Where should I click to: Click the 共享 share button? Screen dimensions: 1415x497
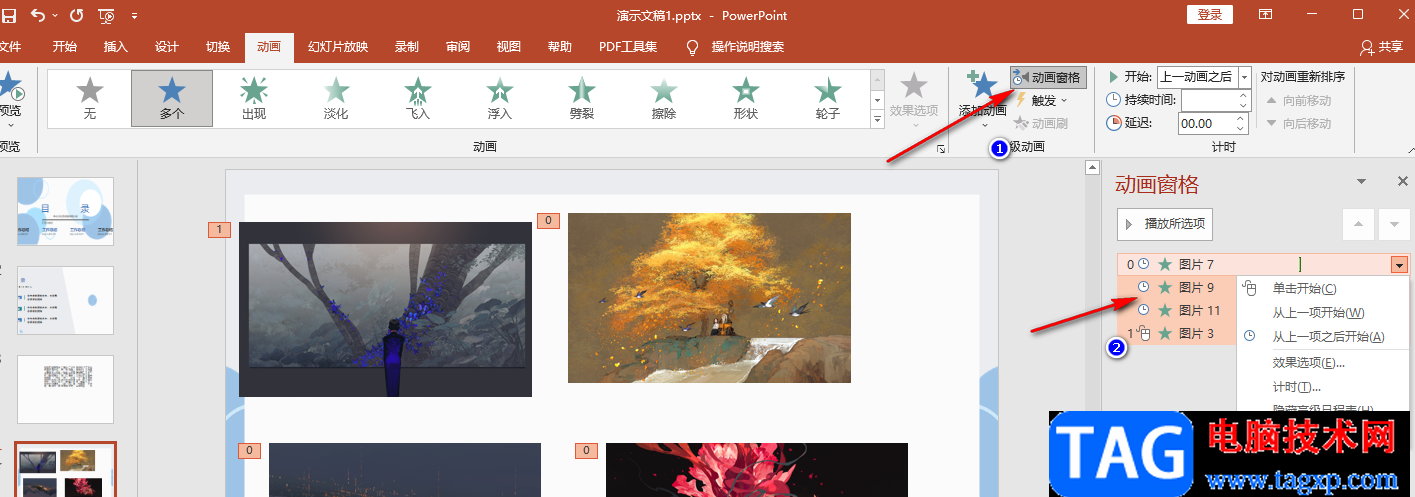coord(1382,46)
